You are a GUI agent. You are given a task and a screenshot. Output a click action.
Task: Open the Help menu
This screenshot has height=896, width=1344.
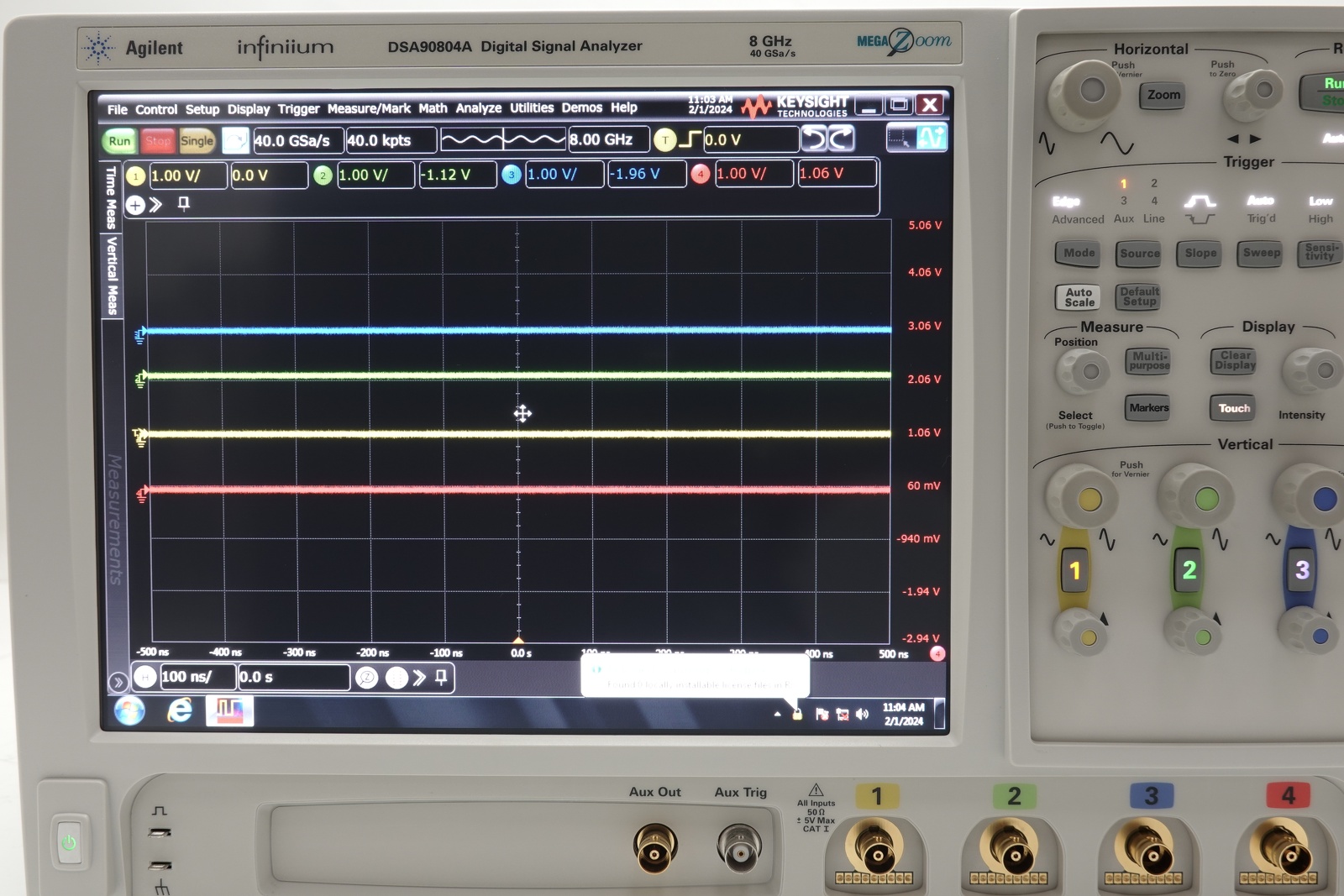pos(623,107)
